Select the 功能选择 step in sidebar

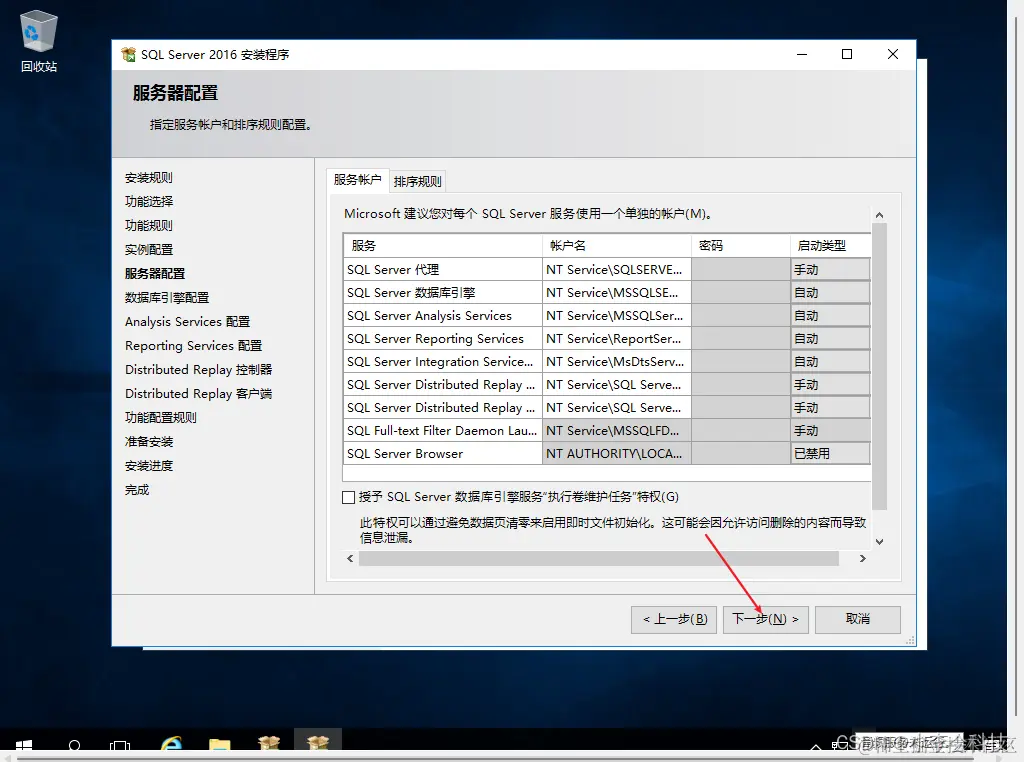(149, 202)
